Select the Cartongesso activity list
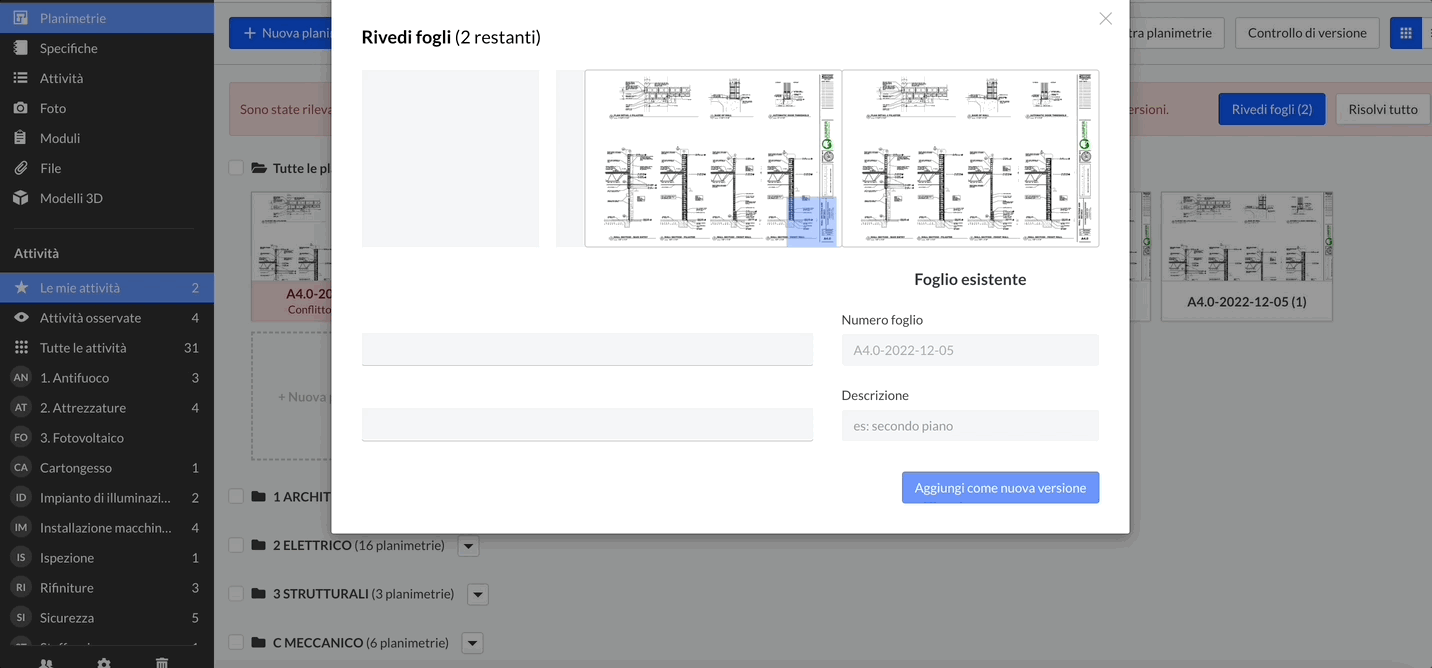Image resolution: width=1432 pixels, height=668 pixels. click(76, 468)
